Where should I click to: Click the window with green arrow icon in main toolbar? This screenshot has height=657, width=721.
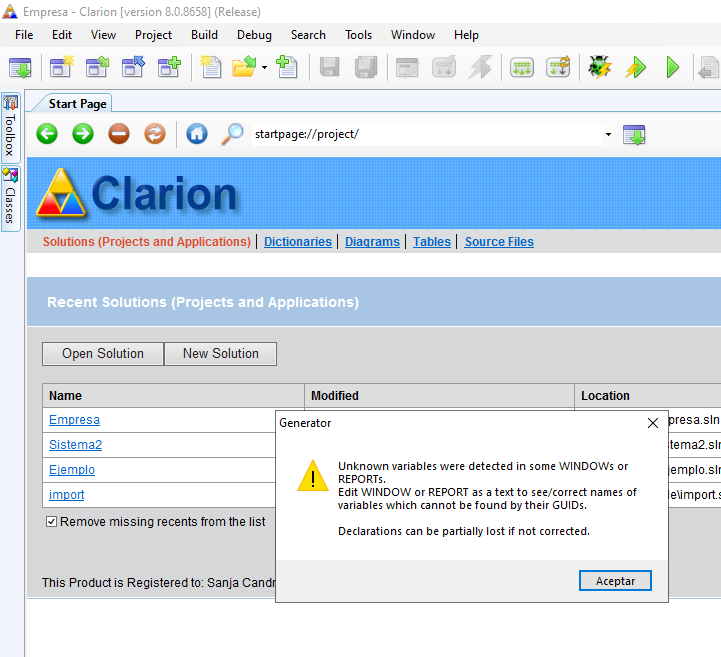click(20, 68)
